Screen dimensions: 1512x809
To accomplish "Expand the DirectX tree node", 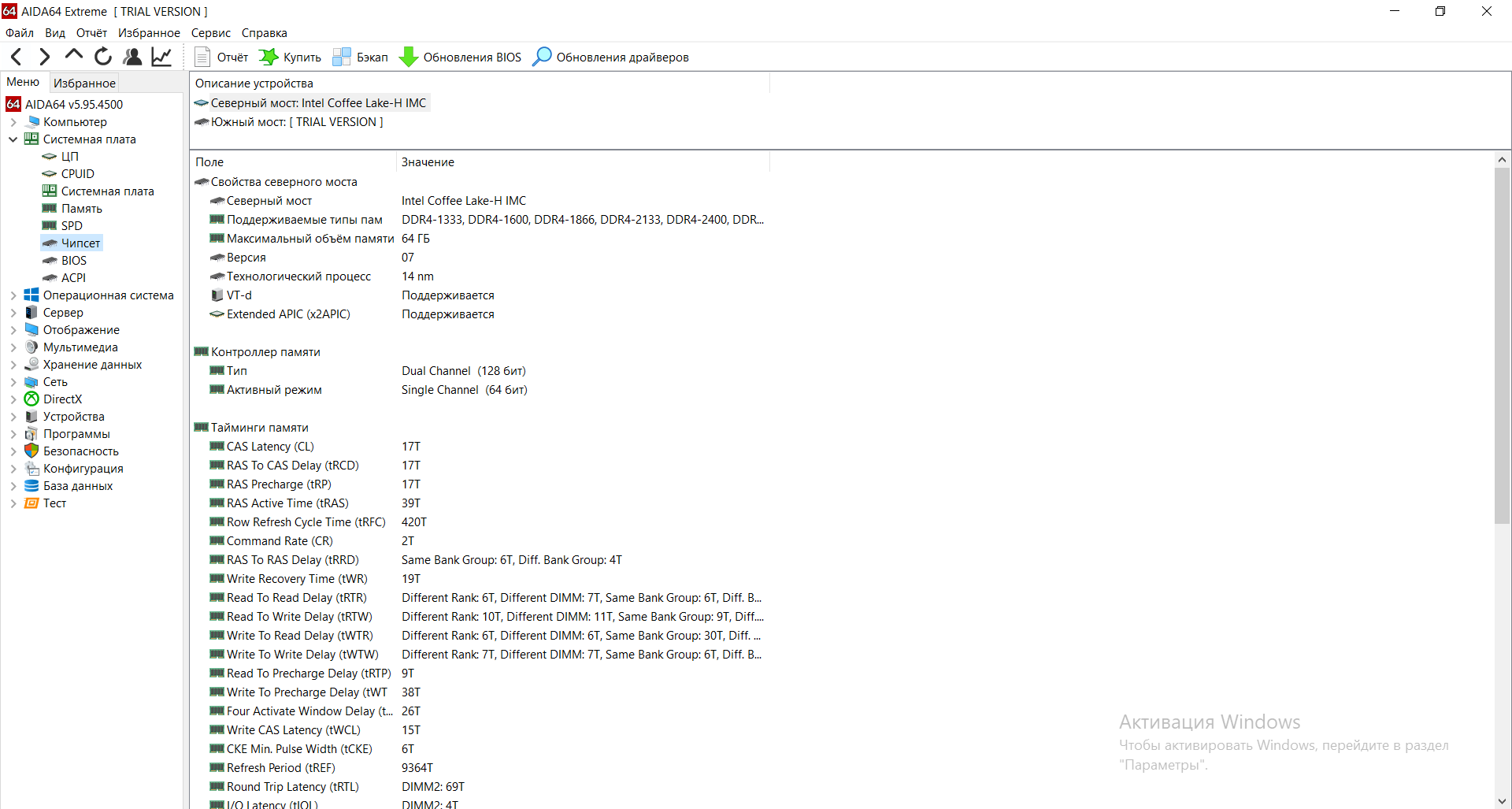I will pyautogui.click(x=13, y=399).
